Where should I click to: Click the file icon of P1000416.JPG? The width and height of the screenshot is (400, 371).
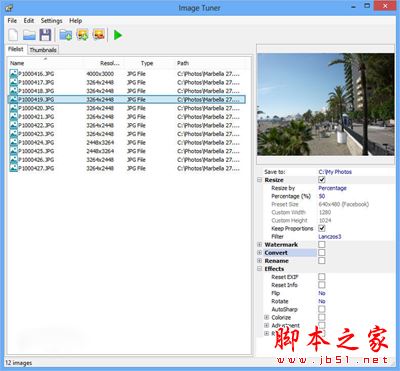[x=14, y=74]
